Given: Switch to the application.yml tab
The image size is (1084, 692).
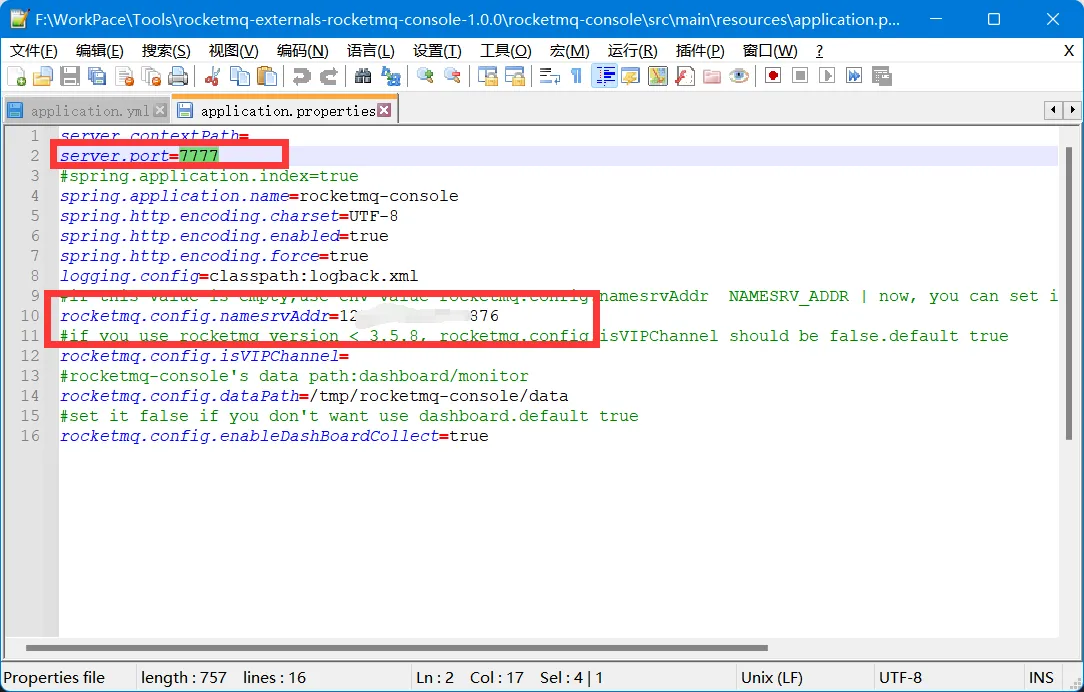Looking at the screenshot, I should click(x=89, y=111).
